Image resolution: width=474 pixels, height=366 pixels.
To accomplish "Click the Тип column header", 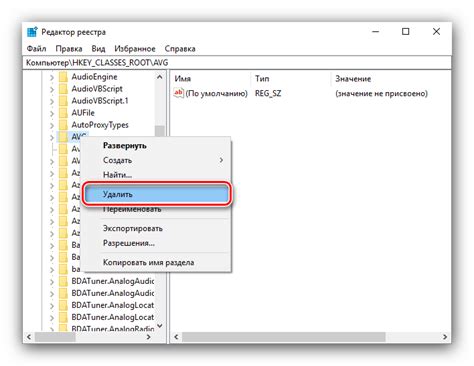I will click(x=262, y=79).
